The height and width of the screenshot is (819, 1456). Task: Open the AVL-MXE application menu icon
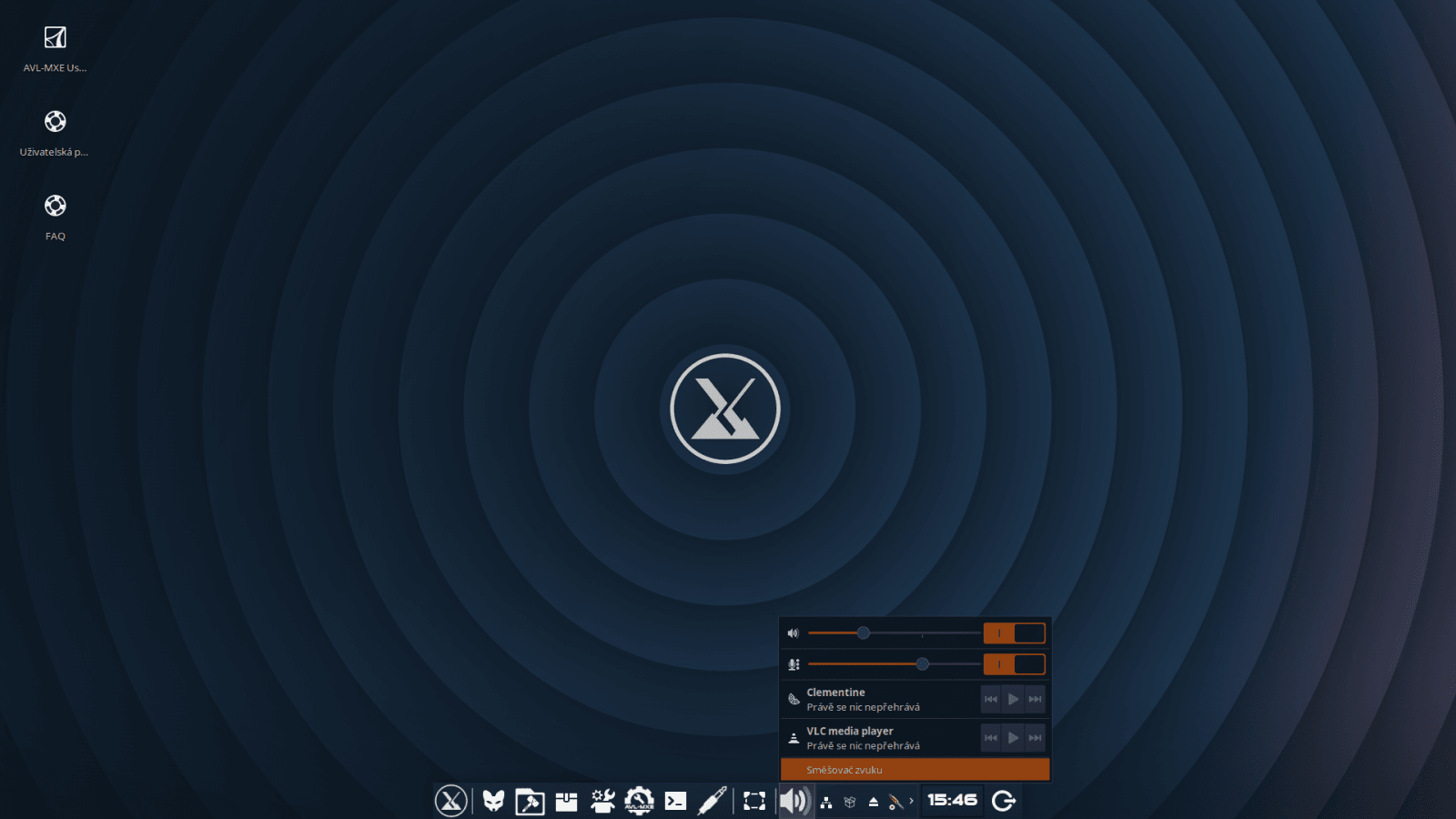click(450, 801)
